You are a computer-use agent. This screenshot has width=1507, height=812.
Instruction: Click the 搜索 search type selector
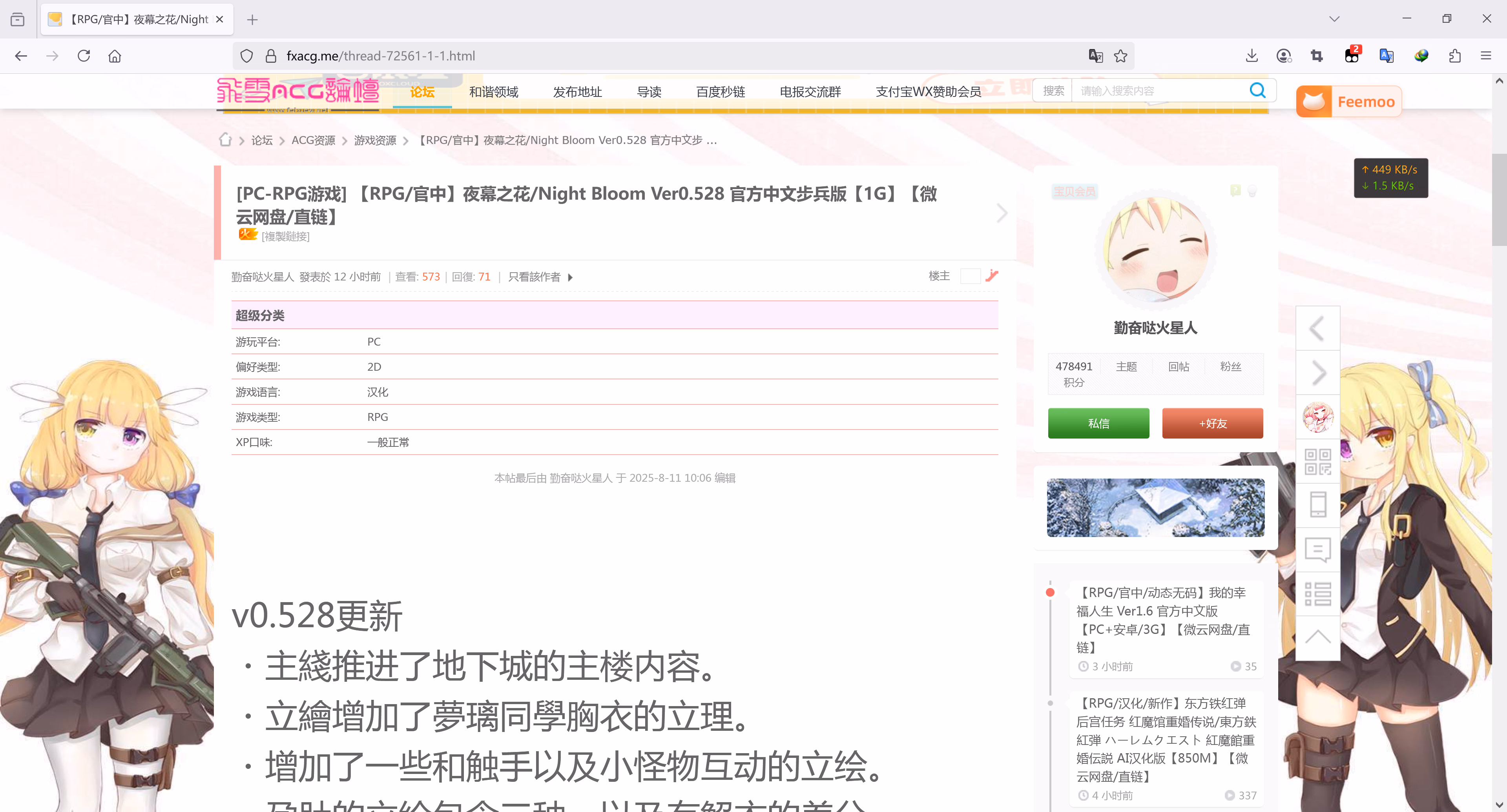(x=1053, y=91)
